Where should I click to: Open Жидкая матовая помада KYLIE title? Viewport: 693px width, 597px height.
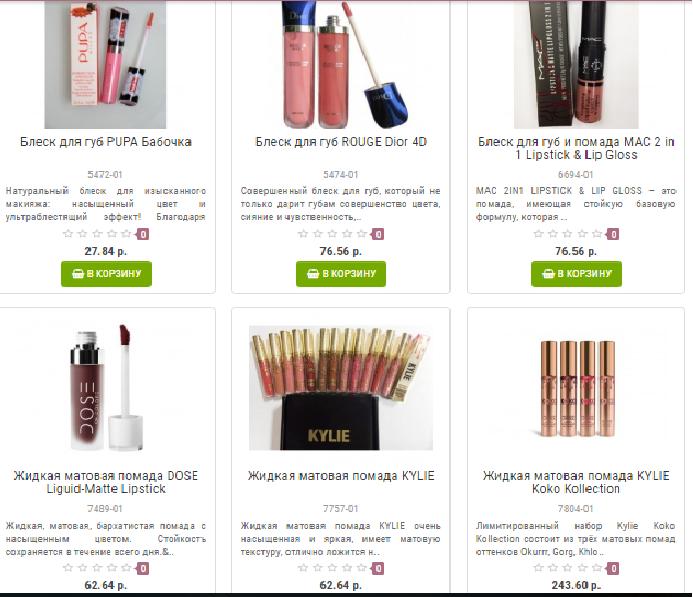(x=341, y=476)
